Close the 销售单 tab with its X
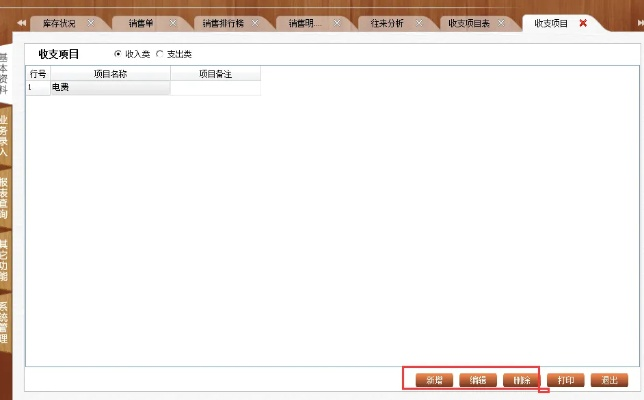The height and width of the screenshot is (400, 644). (x=172, y=22)
